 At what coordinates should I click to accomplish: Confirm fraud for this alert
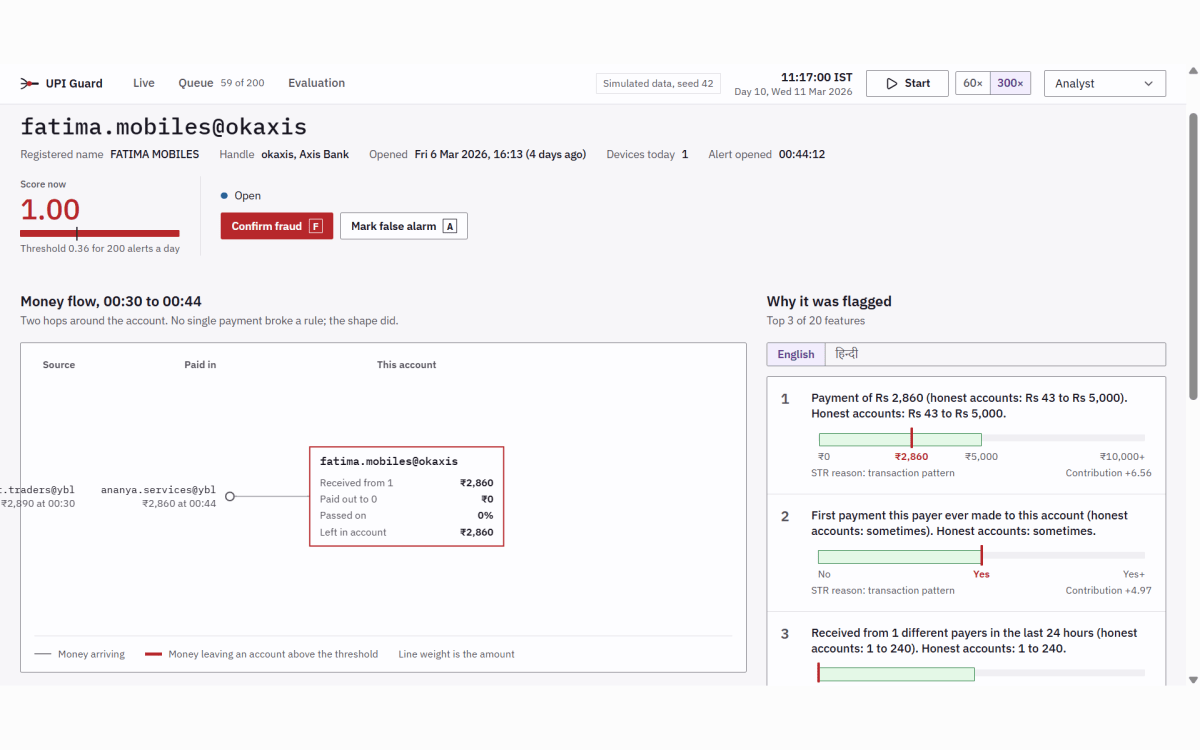[x=277, y=226]
